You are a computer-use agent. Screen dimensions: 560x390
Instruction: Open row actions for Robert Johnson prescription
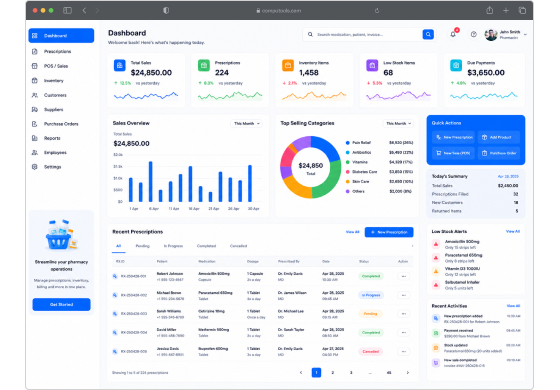pos(404,276)
